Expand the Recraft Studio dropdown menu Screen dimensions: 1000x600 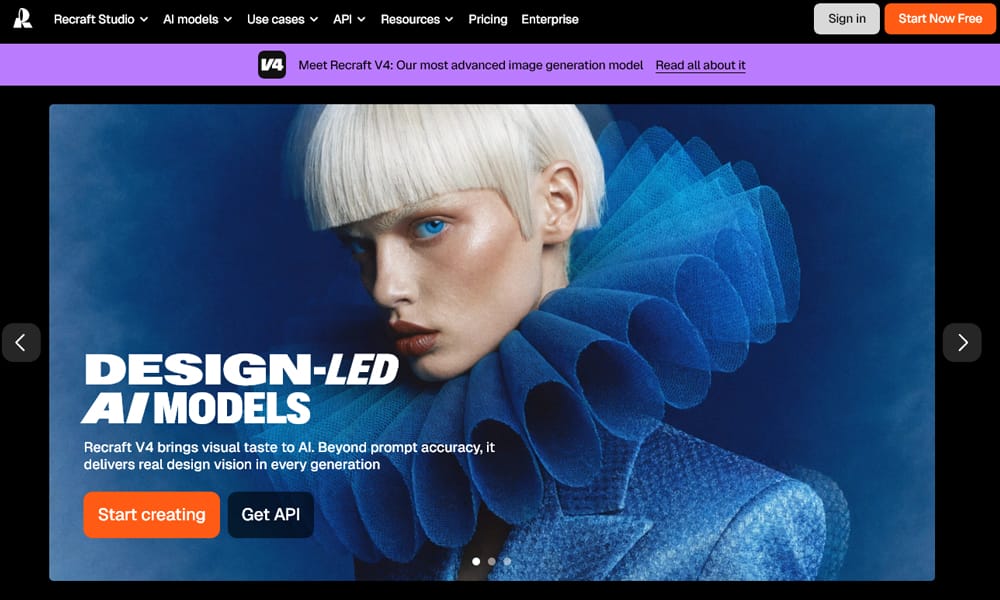(x=101, y=19)
